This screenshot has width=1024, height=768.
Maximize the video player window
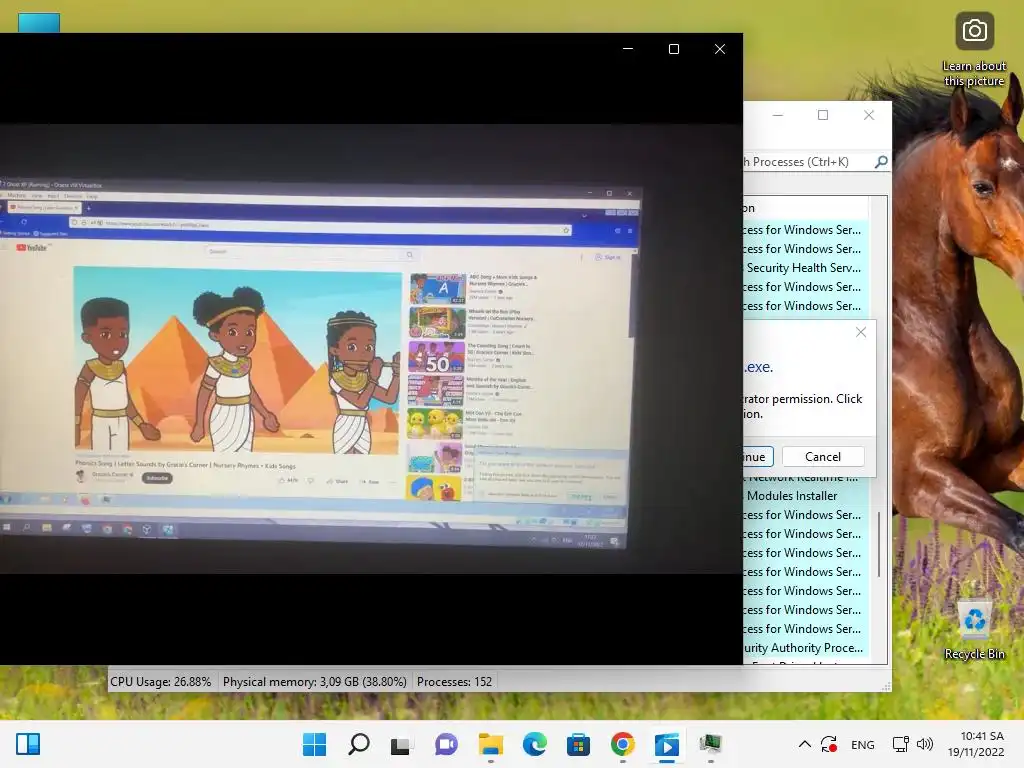(x=674, y=49)
